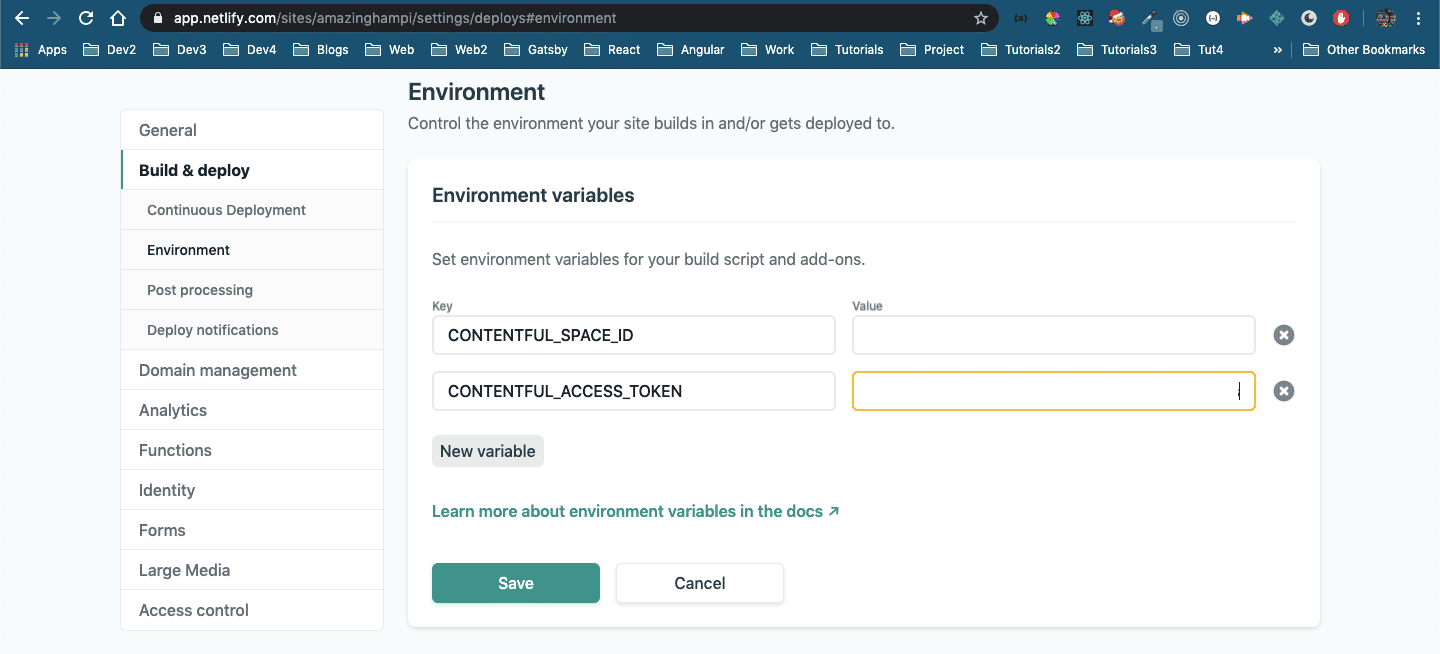Viewport: 1440px width, 654px height.
Task: Open the Work bookmarks folder
Action: [768, 49]
